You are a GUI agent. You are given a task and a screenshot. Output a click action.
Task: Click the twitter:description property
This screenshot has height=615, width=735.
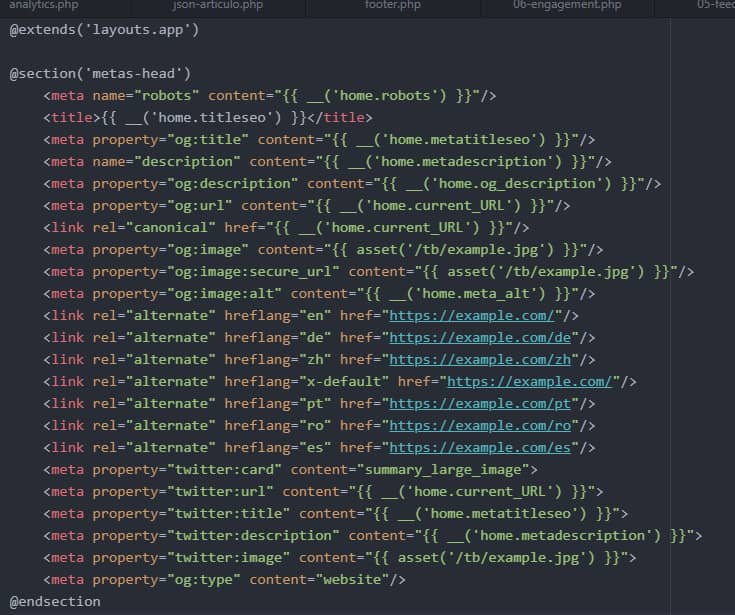point(216,536)
